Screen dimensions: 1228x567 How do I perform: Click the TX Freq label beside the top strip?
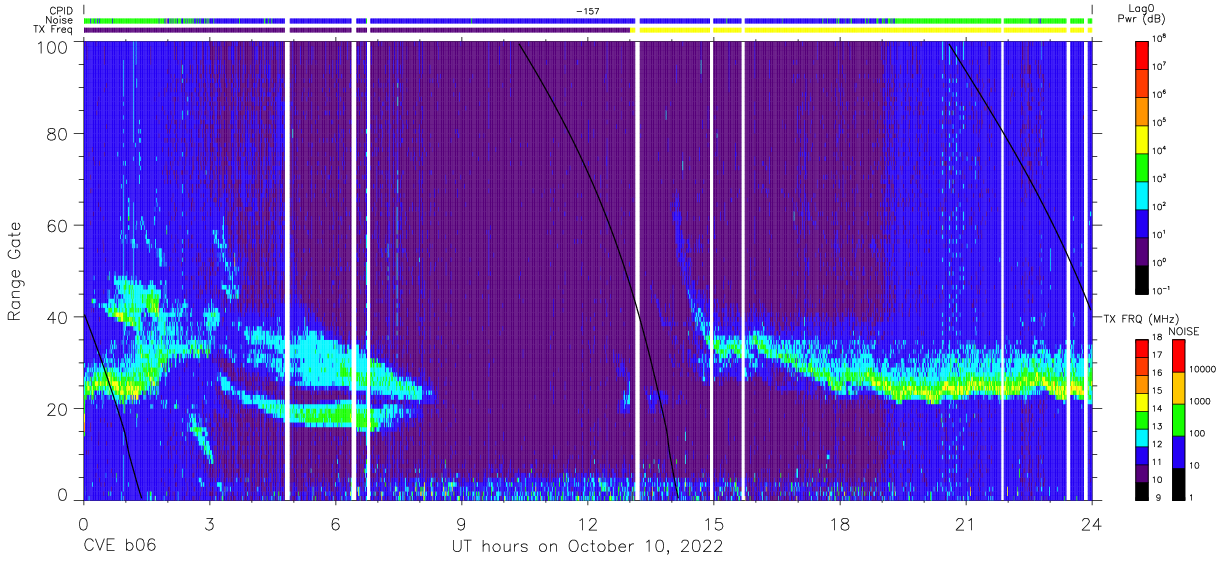point(54,30)
